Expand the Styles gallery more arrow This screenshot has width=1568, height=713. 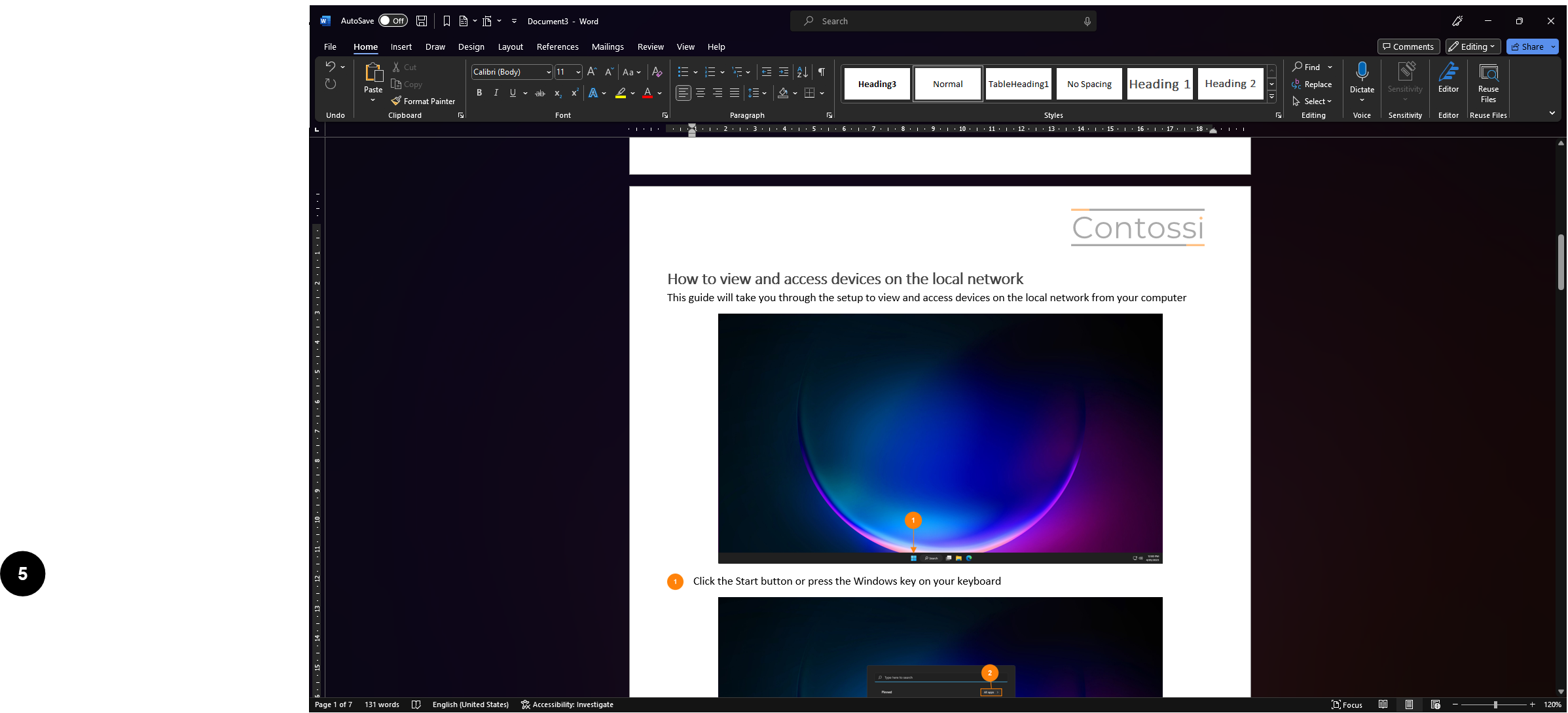pyautogui.click(x=1271, y=97)
